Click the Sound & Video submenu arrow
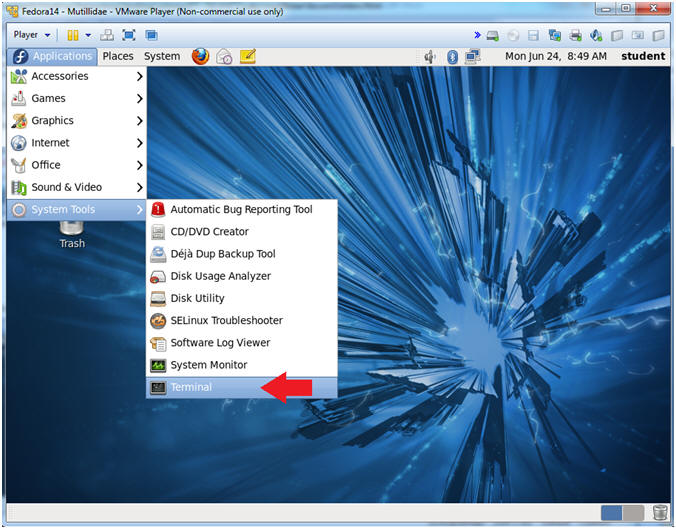Screen dimensions: 676x529 point(139,188)
